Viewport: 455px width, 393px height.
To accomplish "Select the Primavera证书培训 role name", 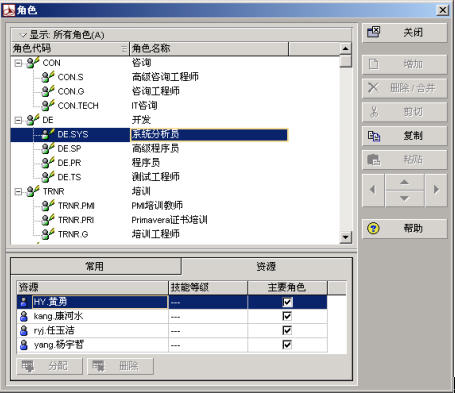I will pyautogui.click(x=169, y=220).
